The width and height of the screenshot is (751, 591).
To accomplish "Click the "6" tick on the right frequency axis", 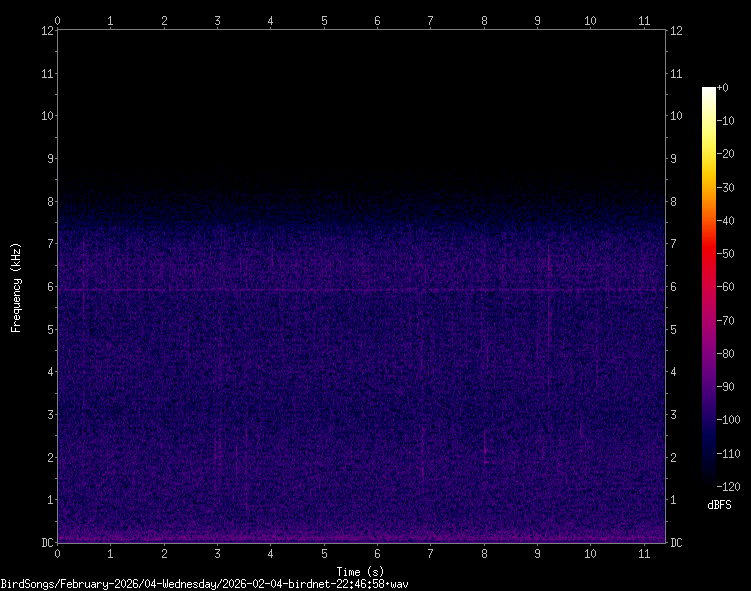I will 674,287.
